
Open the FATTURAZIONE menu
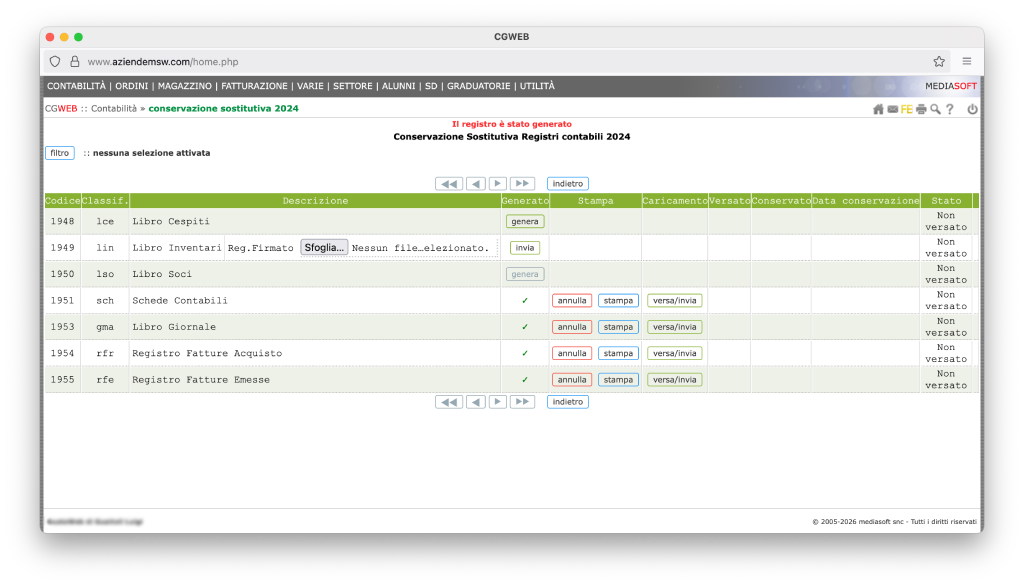[254, 86]
